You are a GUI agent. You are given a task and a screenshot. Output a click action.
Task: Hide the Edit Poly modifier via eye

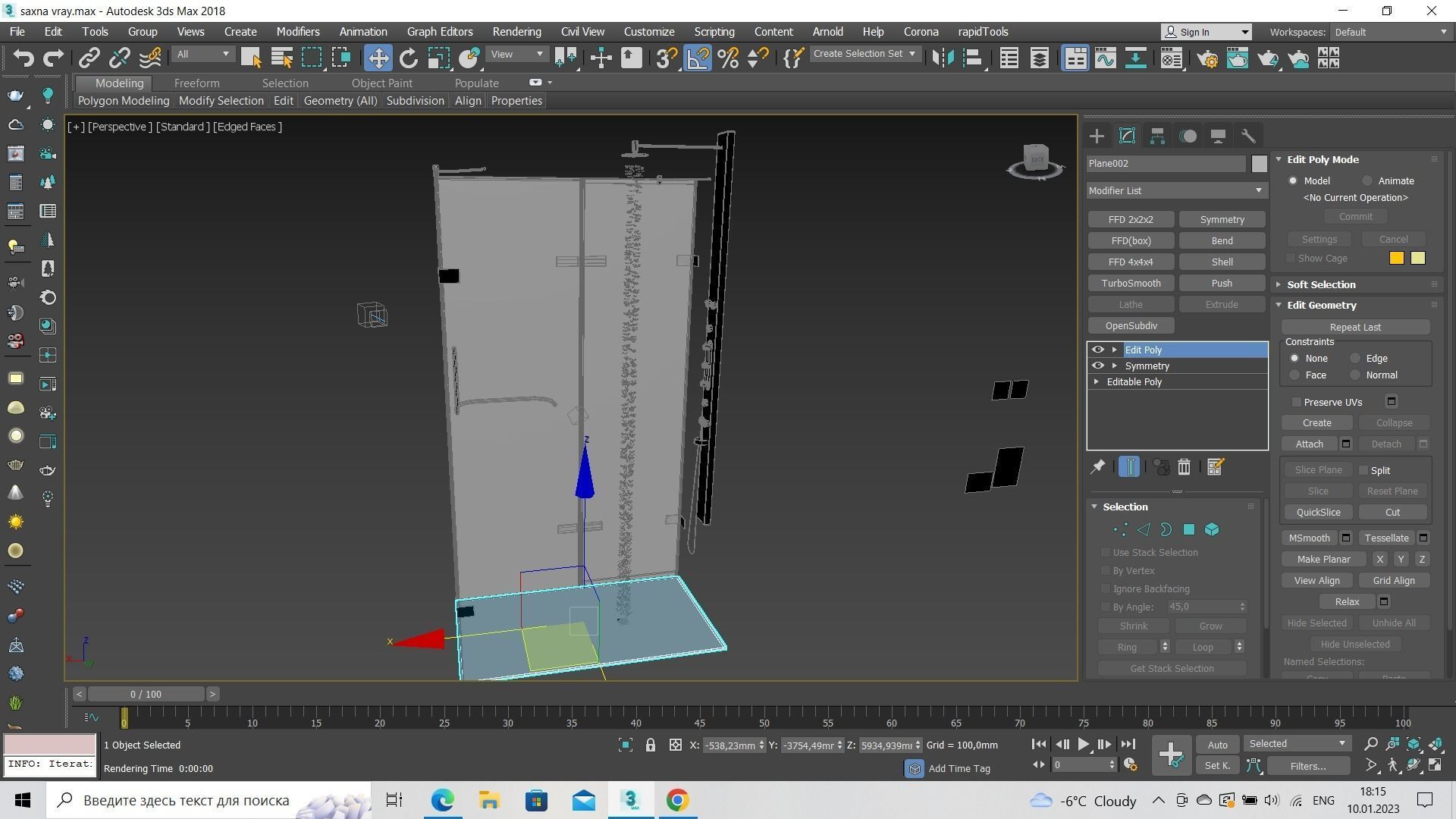click(x=1097, y=350)
